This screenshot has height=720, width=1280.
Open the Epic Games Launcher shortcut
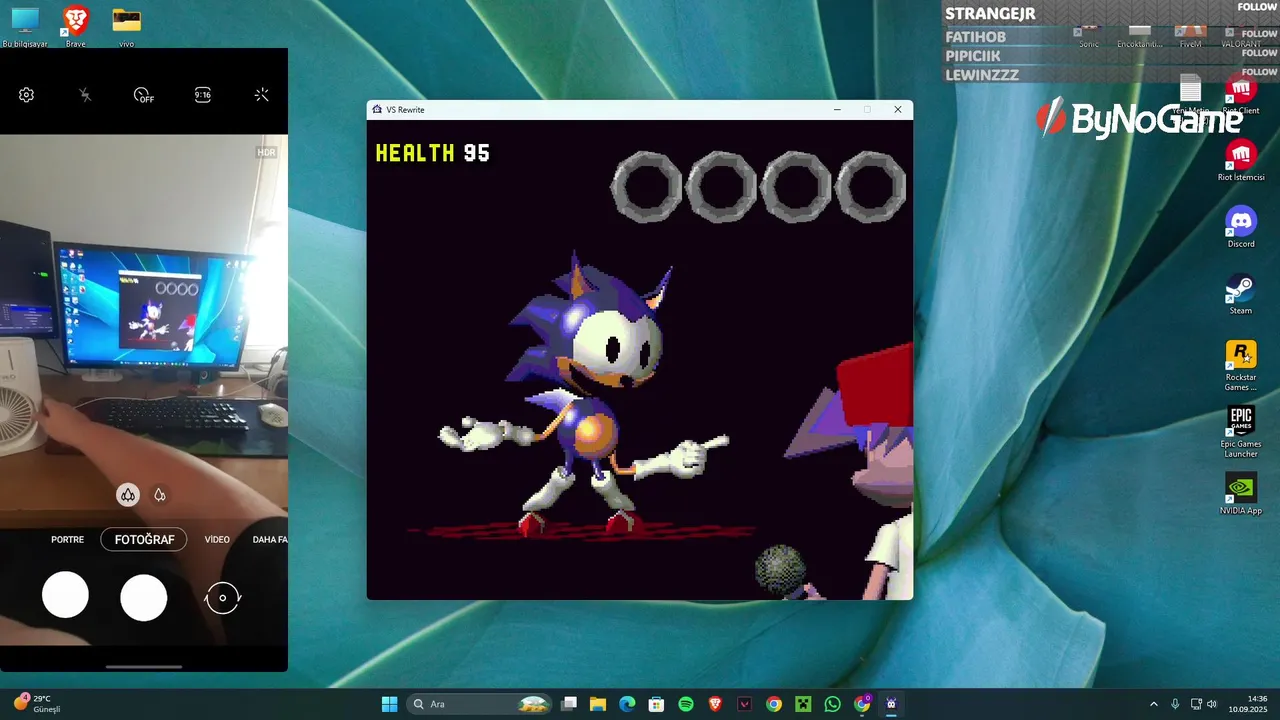[1241, 432]
